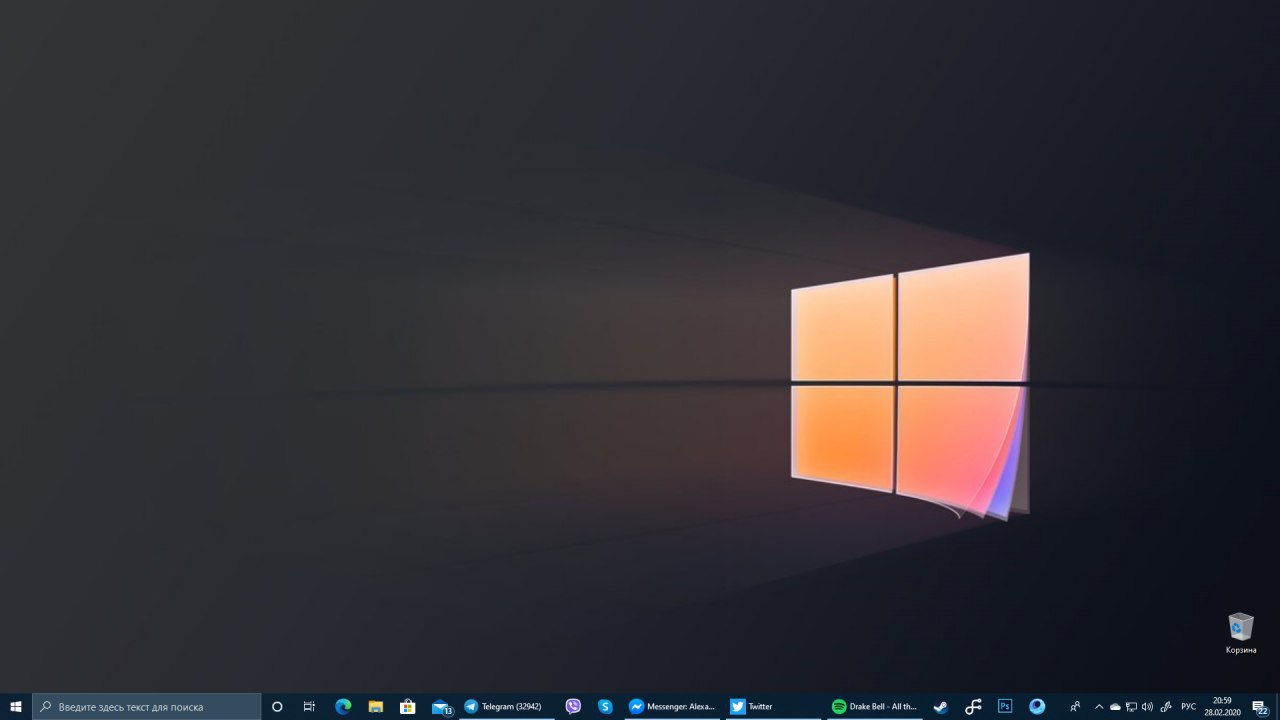Change the РУС input language
The image size is (1280, 720).
click(x=1189, y=707)
